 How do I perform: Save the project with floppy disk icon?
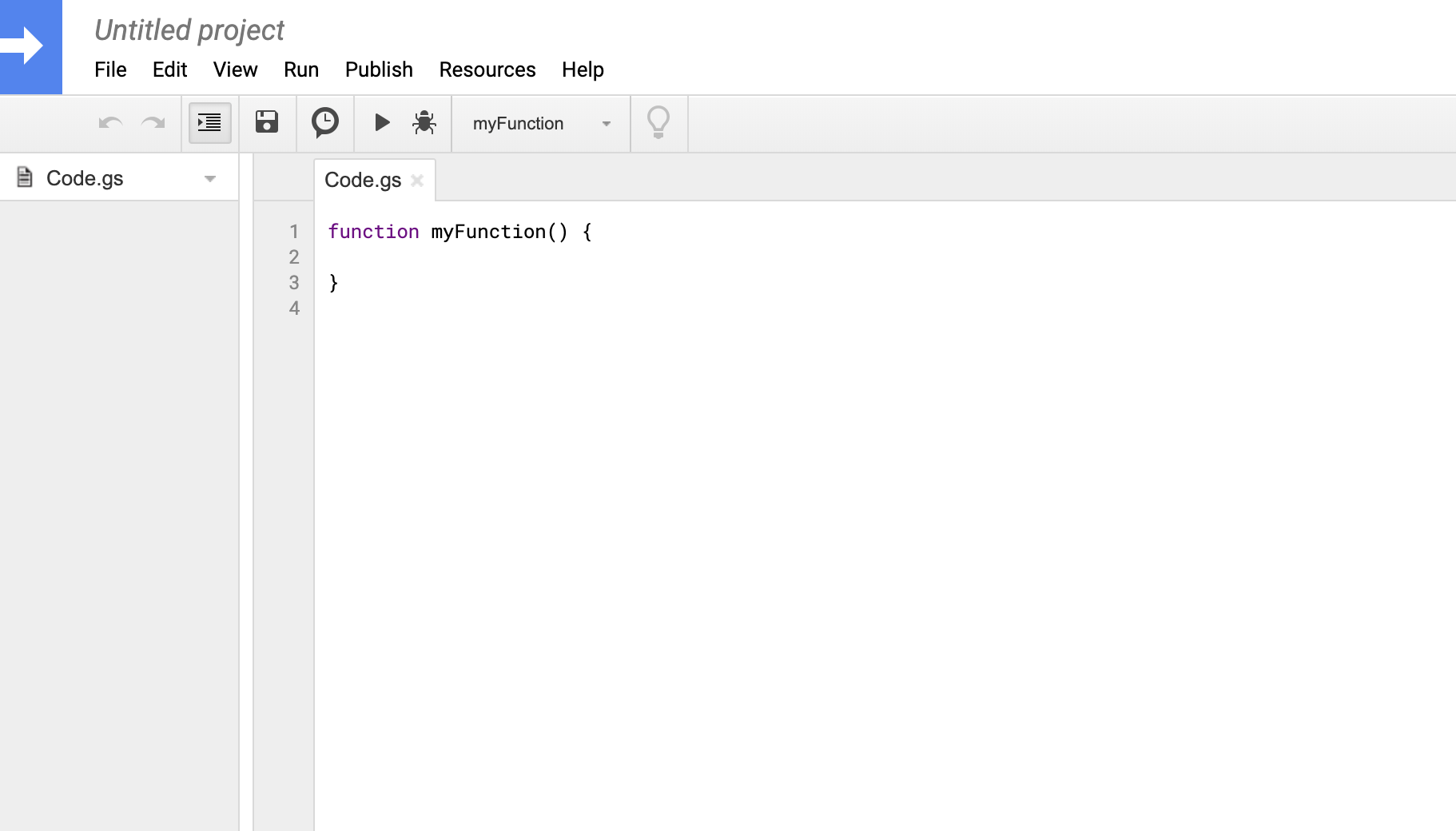click(267, 122)
